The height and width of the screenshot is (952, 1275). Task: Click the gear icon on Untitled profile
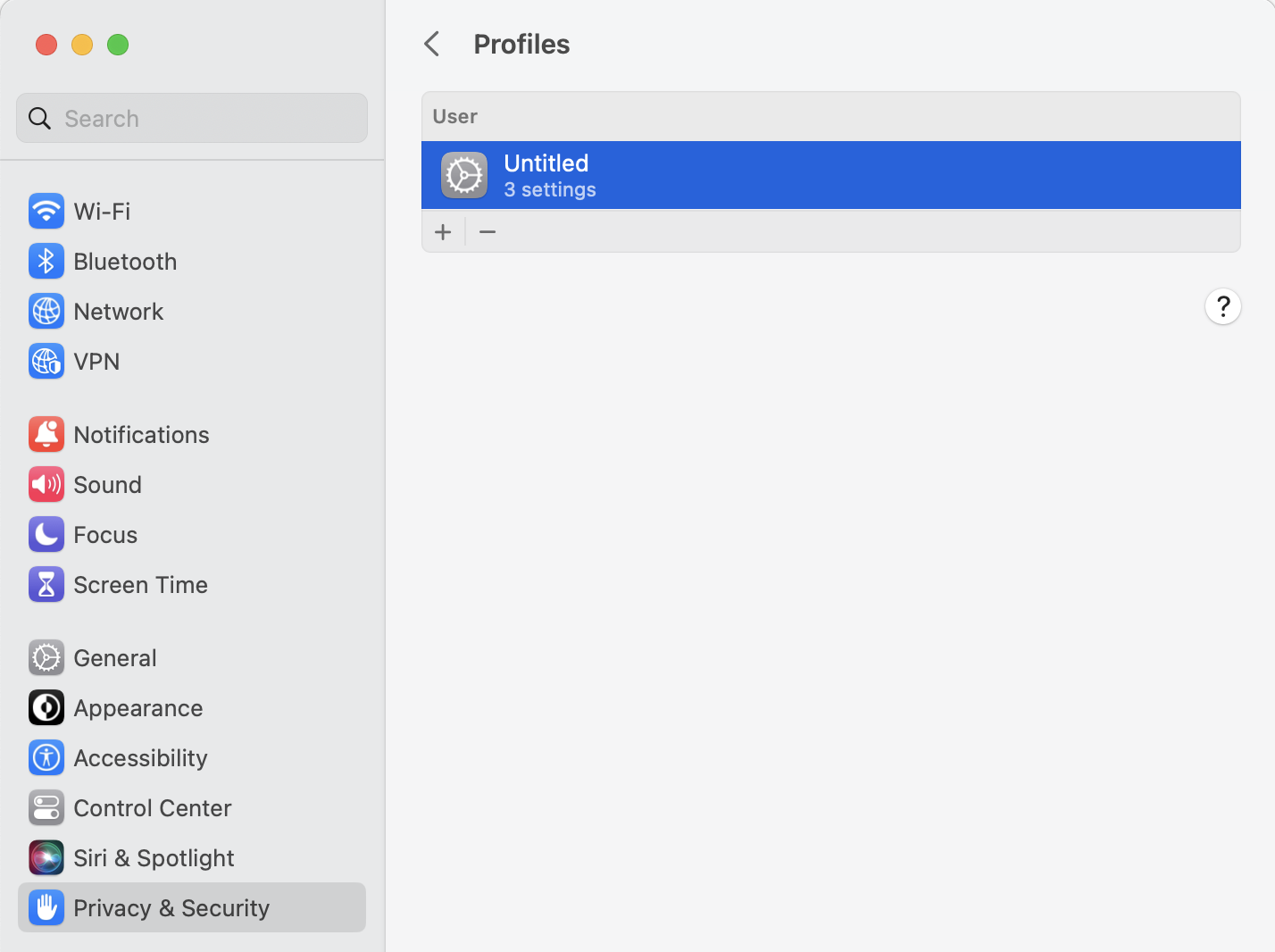(x=464, y=175)
